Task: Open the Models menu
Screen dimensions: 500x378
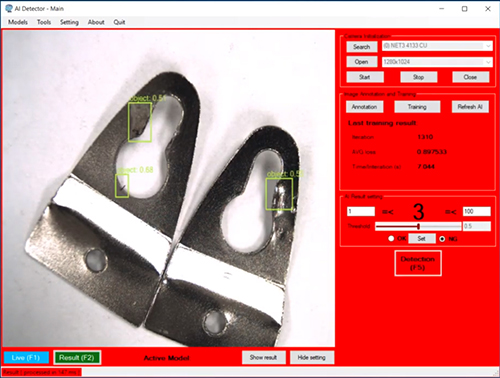Action: (x=18, y=22)
